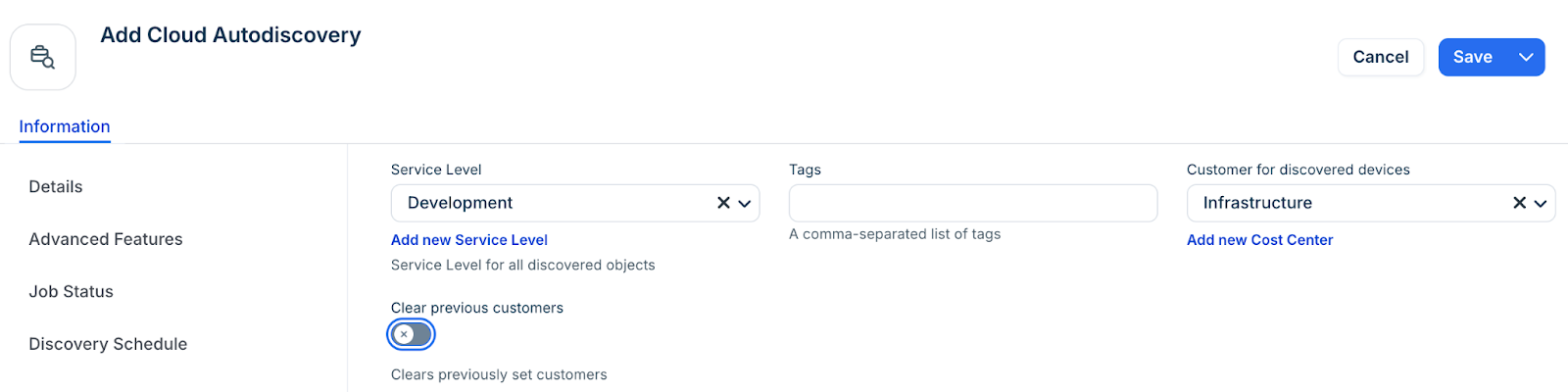This screenshot has width=1568, height=392.
Task: Select Job Status in the sidebar
Action: (72, 291)
